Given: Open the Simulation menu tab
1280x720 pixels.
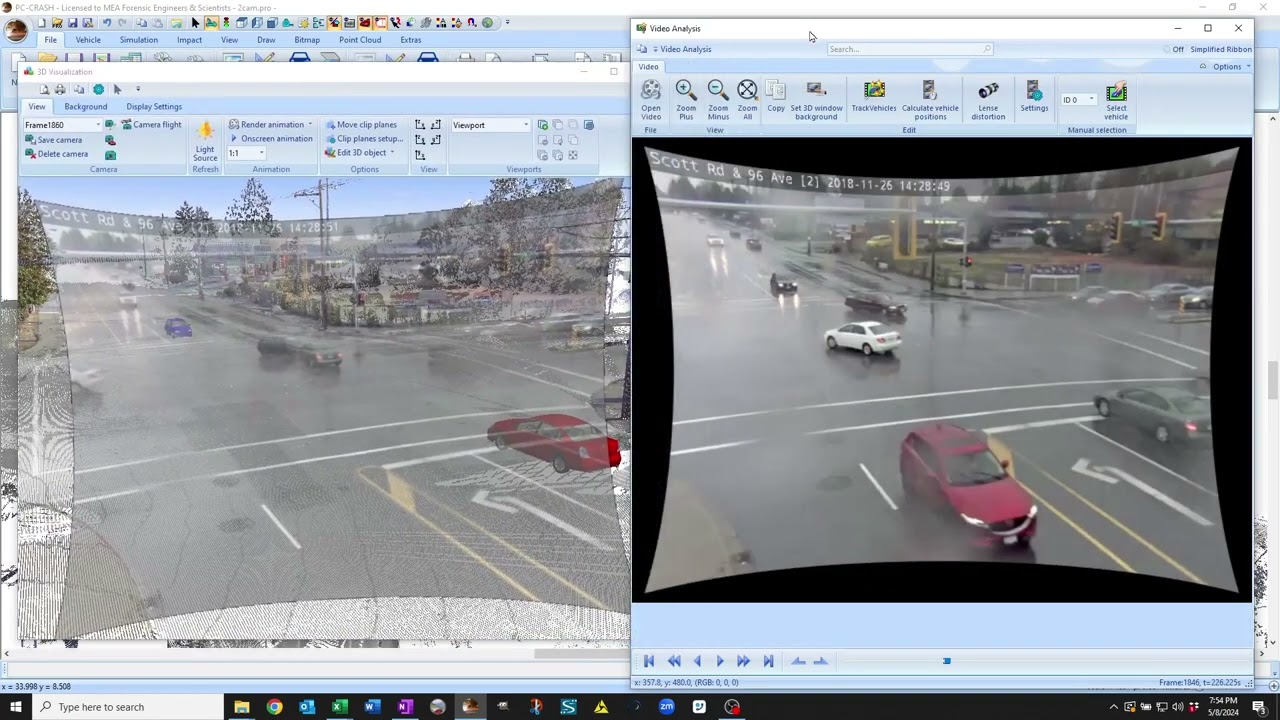Looking at the screenshot, I should click(x=139, y=40).
